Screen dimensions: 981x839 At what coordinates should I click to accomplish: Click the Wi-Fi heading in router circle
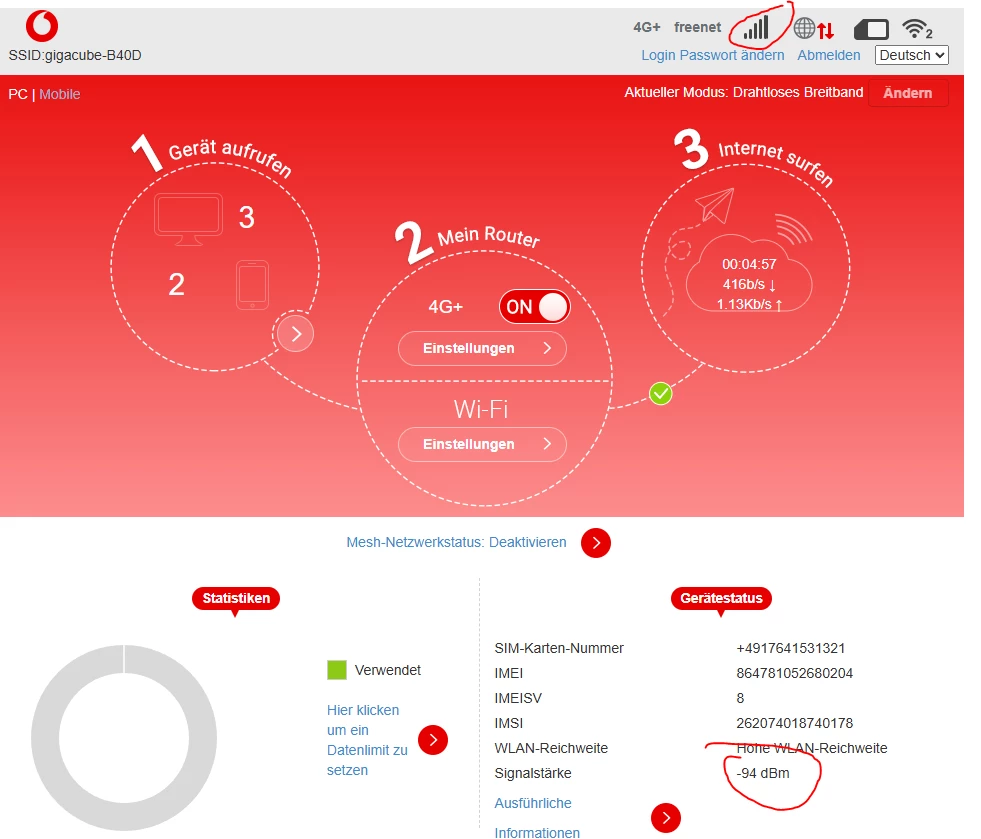(x=480, y=409)
